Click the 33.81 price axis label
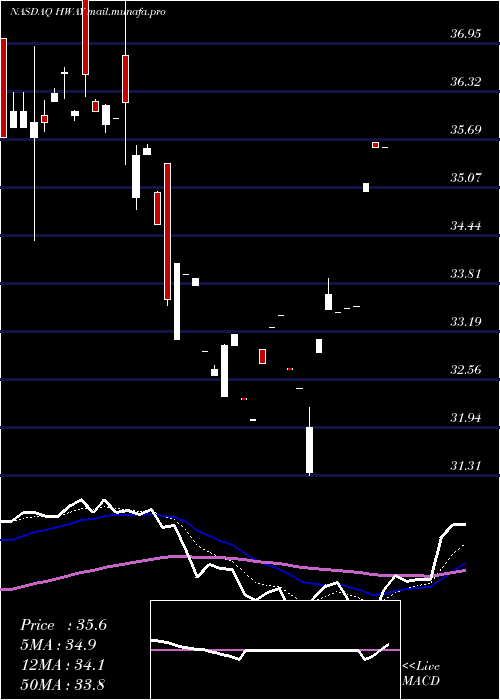 coord(466,274)
